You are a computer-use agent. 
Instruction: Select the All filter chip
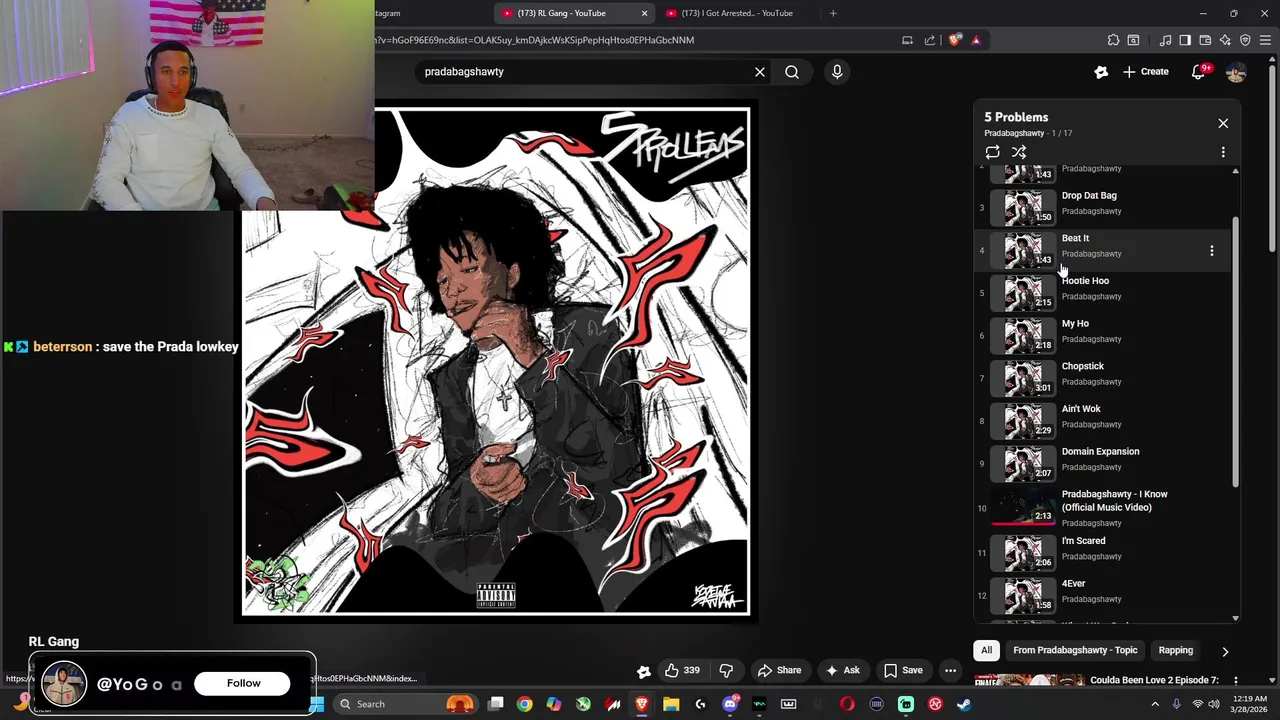[x=986, y=650]
